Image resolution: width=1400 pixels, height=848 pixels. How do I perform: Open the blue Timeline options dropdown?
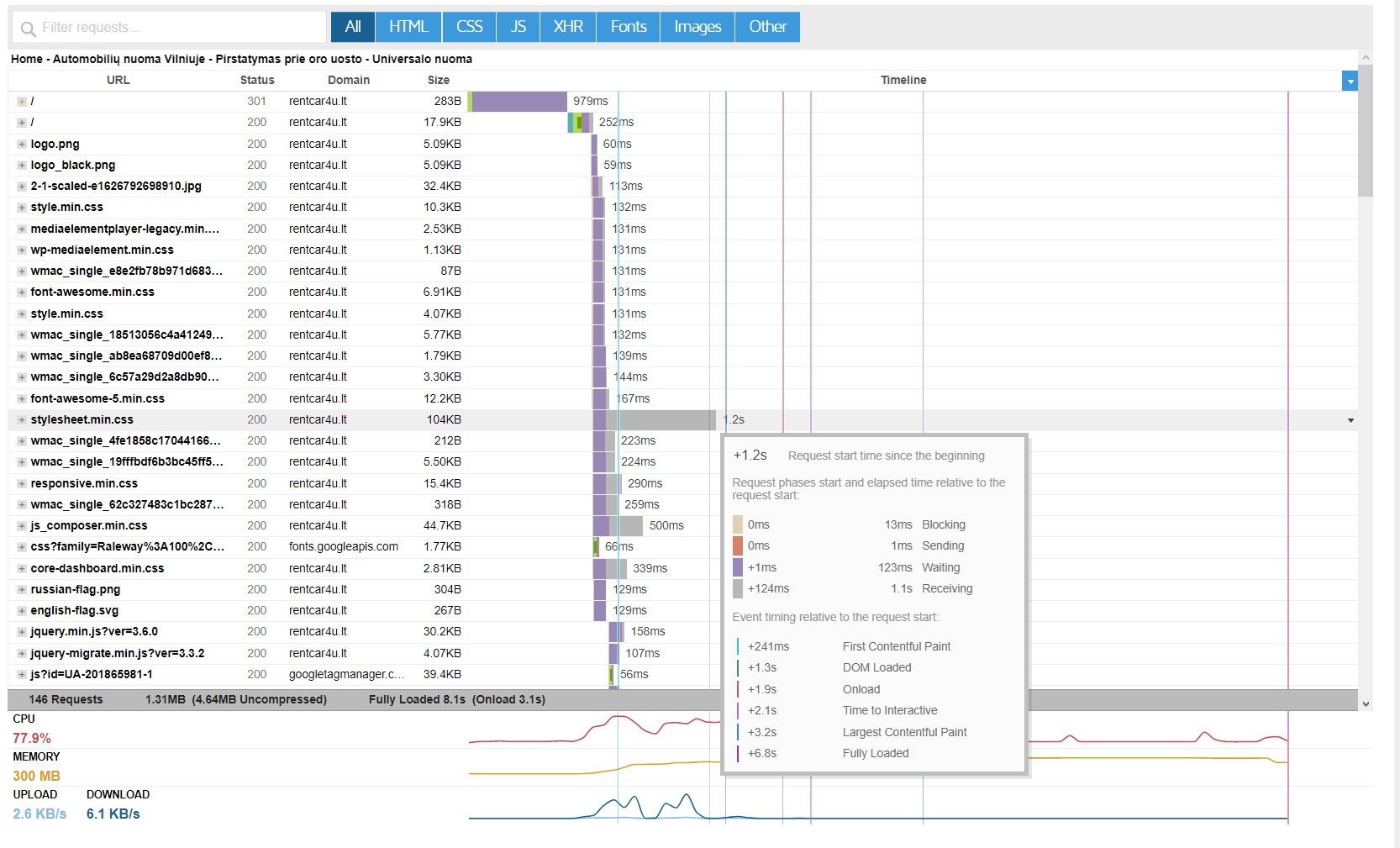tap(1350, 81)
